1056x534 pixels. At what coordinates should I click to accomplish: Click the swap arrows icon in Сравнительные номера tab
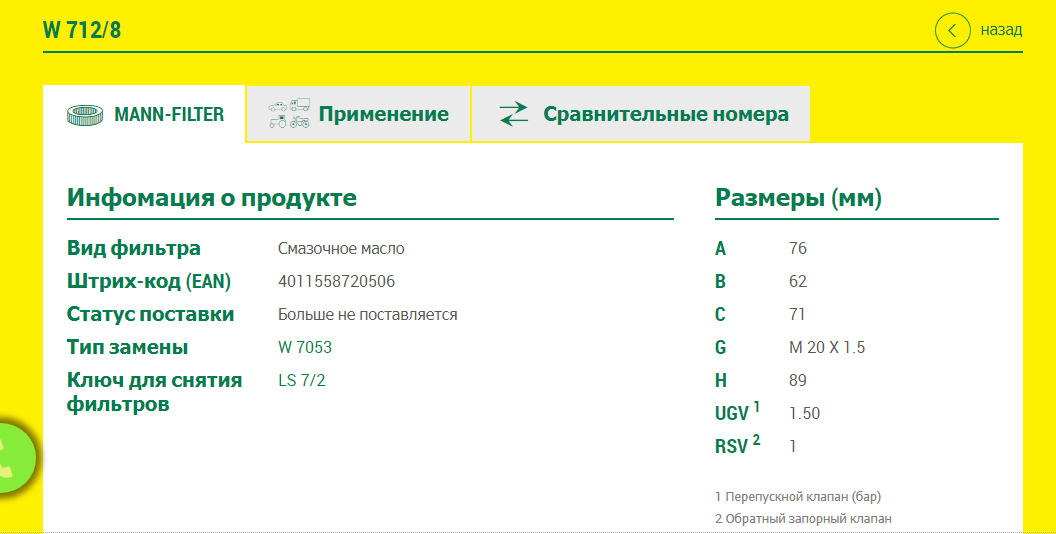coord(514,114)
